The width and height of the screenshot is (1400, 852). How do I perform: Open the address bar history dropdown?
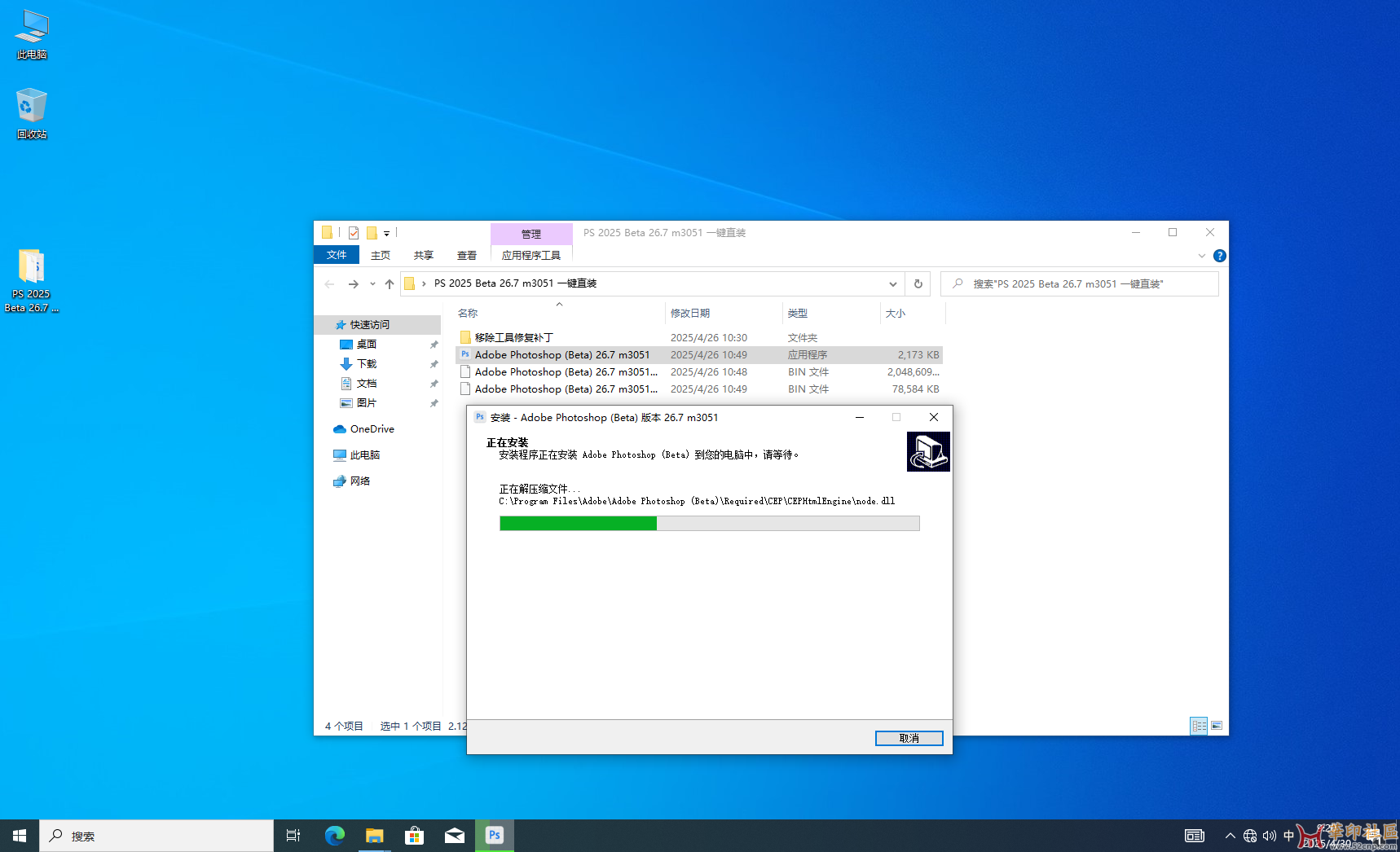pyautogui.click(x=893, y=284)
